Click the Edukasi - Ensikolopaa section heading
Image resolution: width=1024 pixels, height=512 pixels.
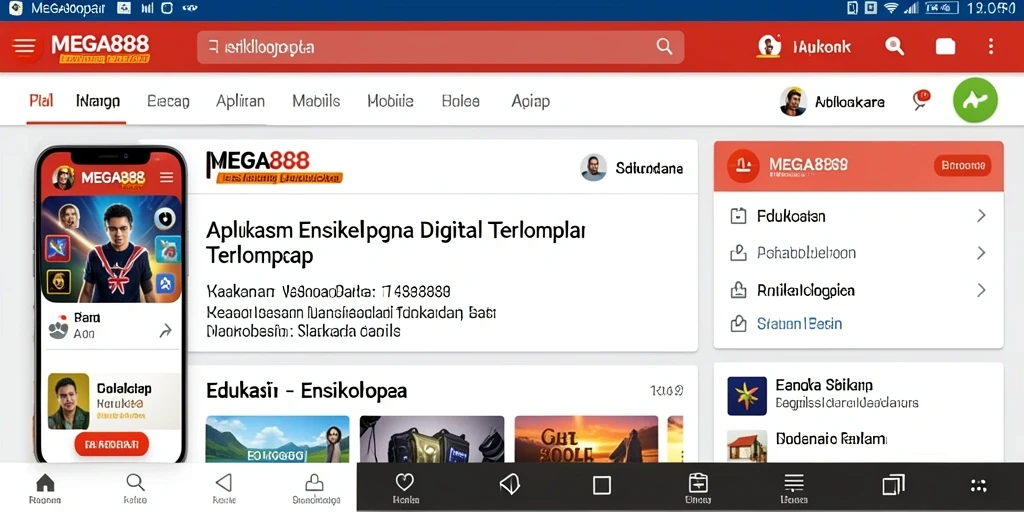tap(306, 391)
